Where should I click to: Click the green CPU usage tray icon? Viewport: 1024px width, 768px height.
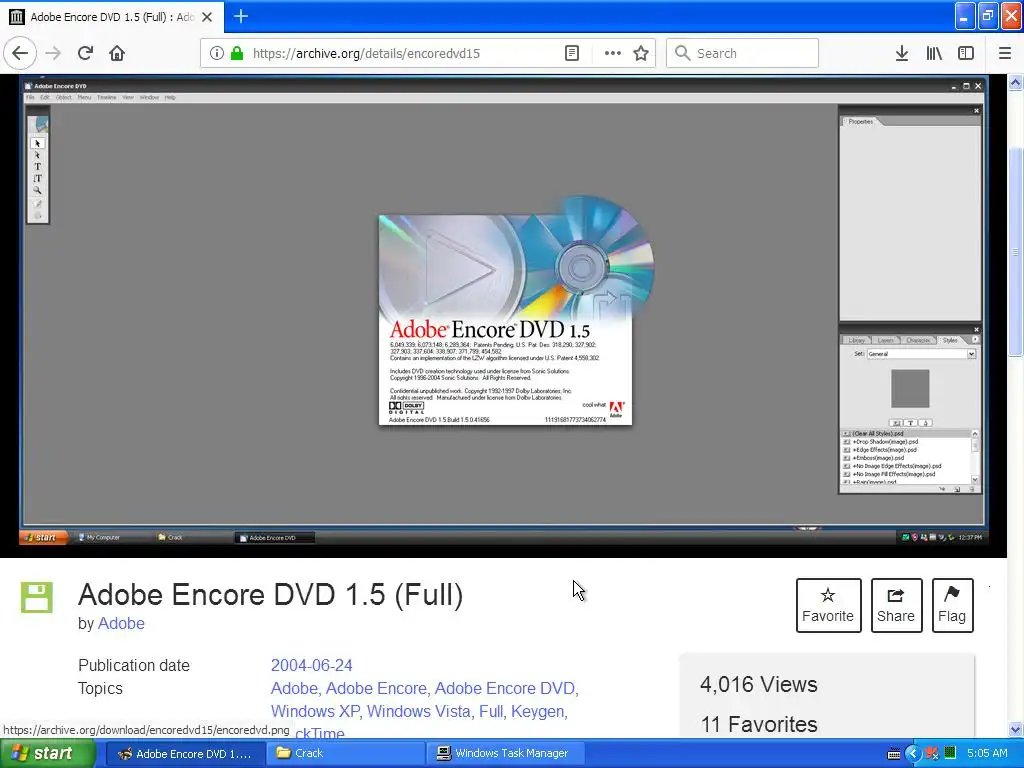pyautogui.click(x=950, y=754)
